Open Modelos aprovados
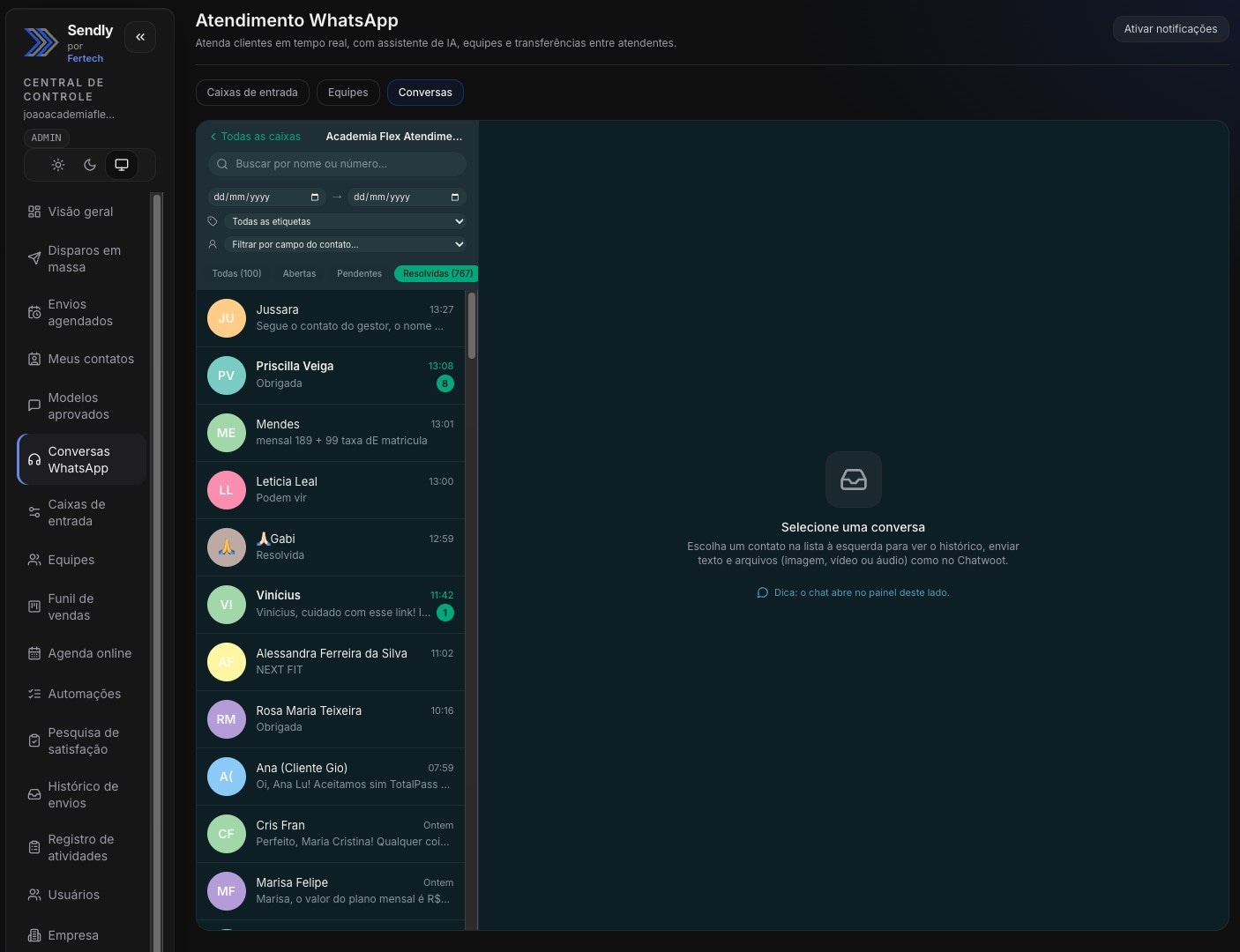The height and width of the screenshot is (952, 1240). 82,406
